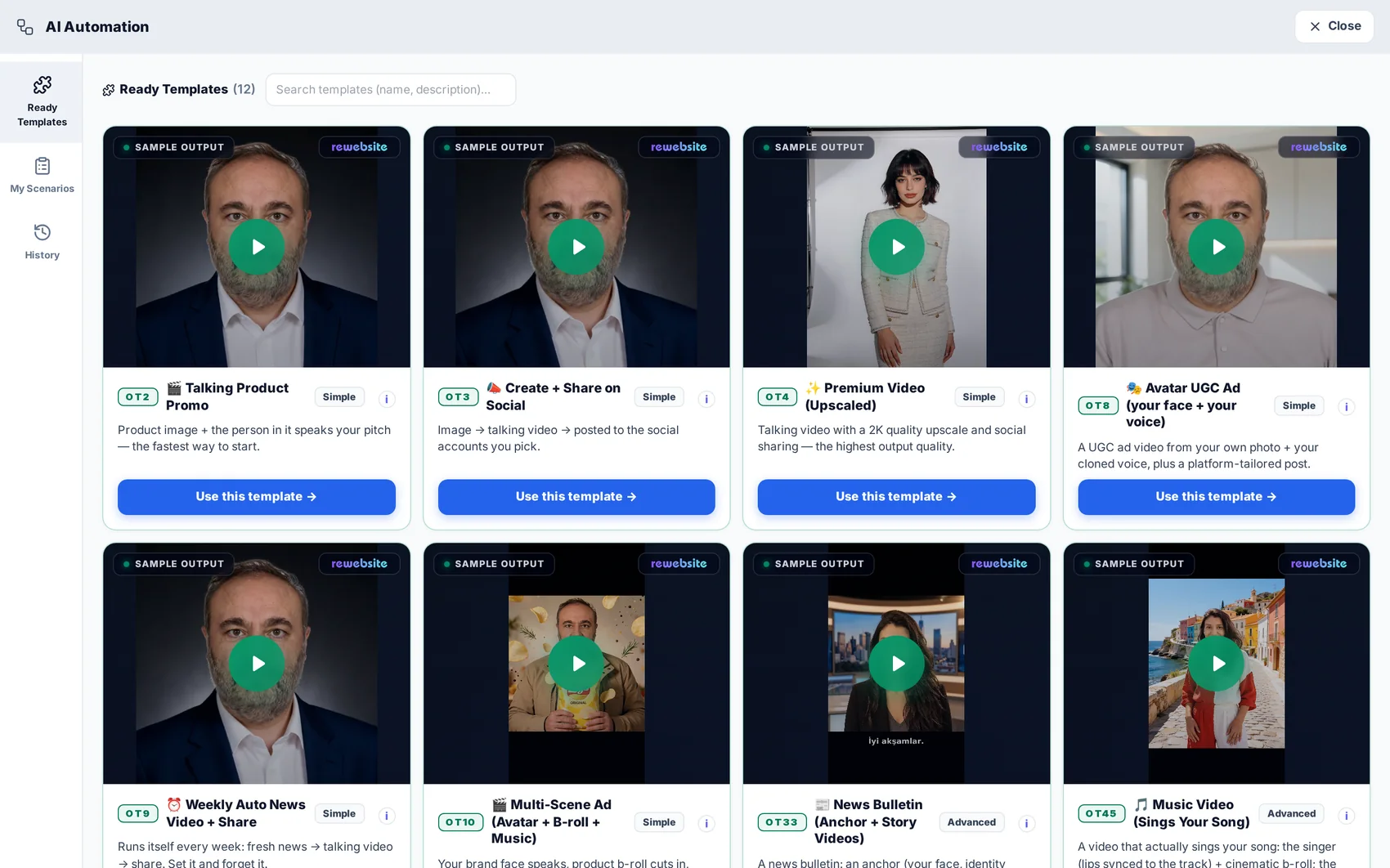Click the OT4 template code badge
This screenshot has width=1390, height=868.
click(778, 397)
